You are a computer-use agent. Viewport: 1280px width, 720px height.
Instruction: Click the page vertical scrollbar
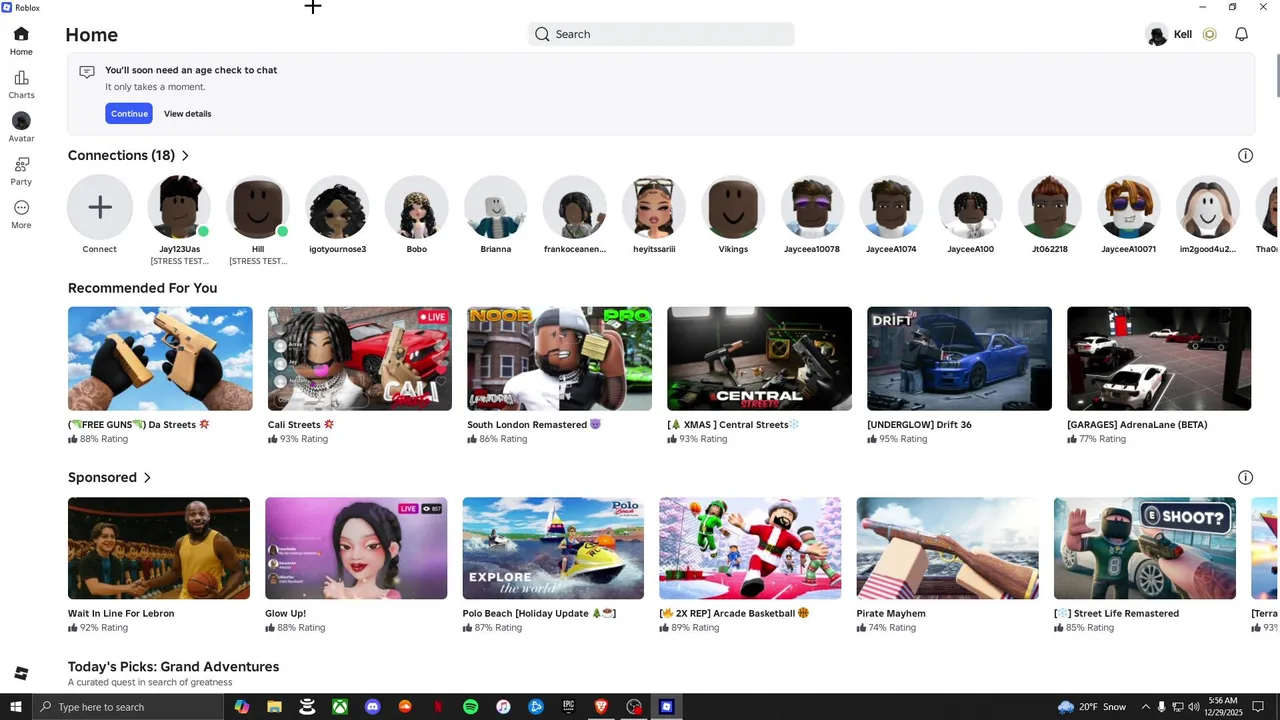pos(1276,75)
